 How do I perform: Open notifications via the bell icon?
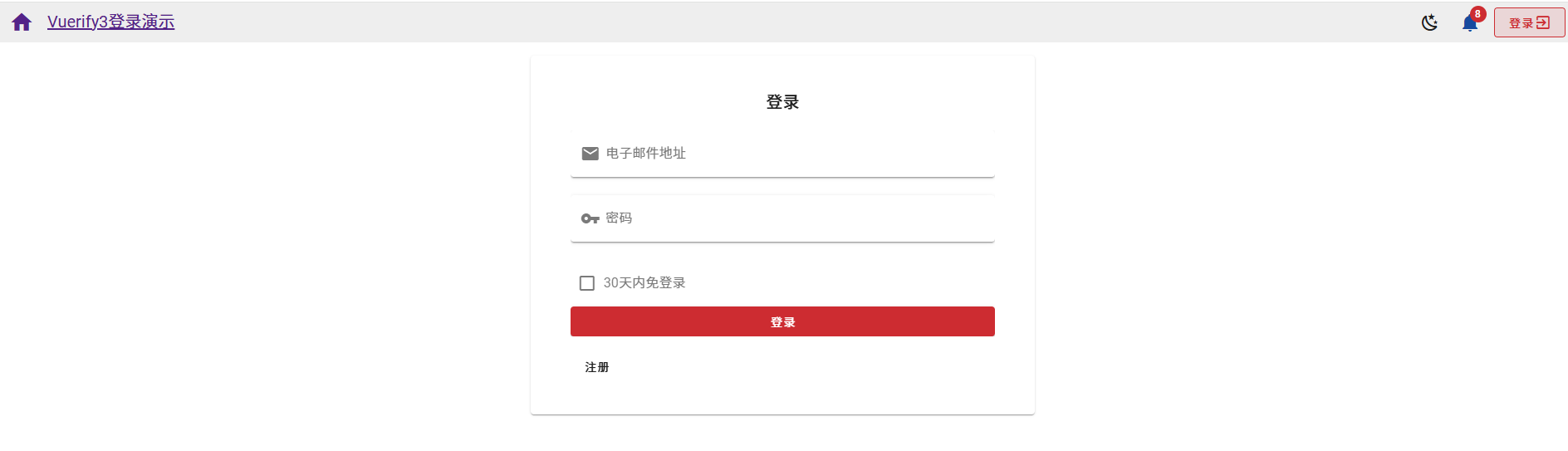1468,24
